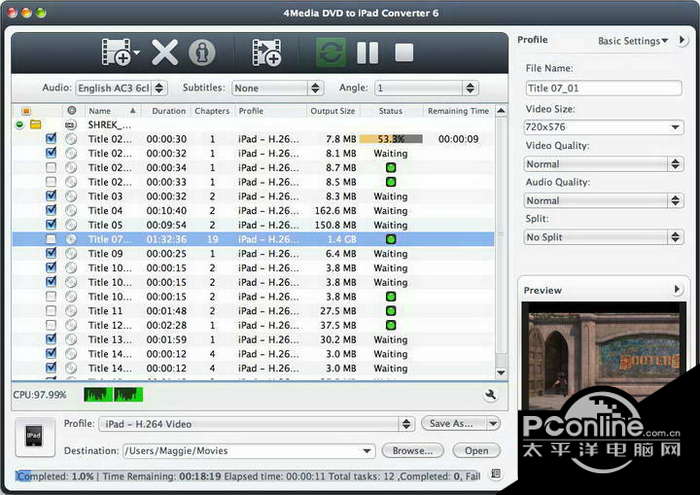Viewport: 700px width, 495px height.
Task: Click the CPU usage graph
Action: 113,395
